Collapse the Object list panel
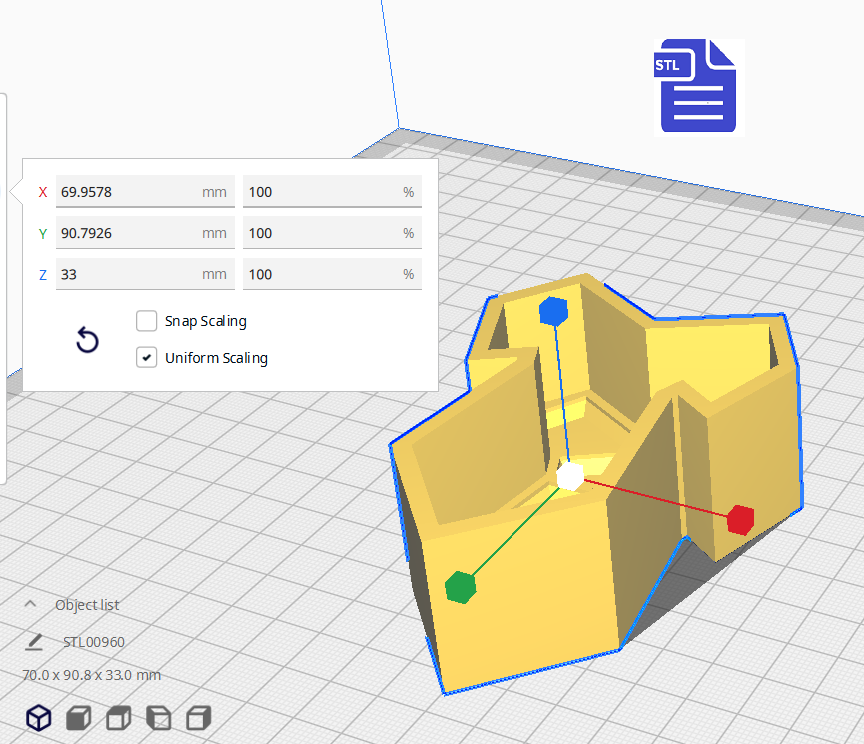 [x=30, y=604]
